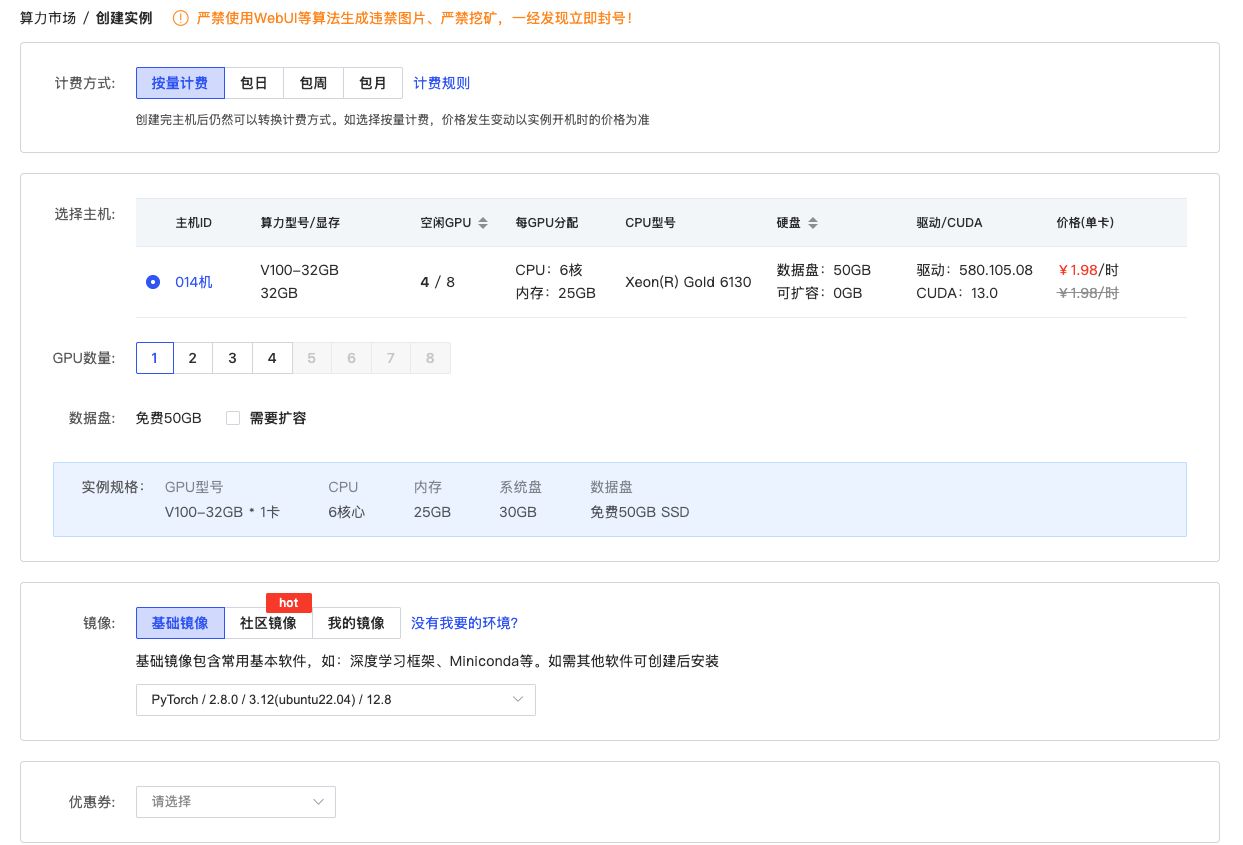Click the 价格(单卡) column header
This screenshot has width=1243, height=845.
[x=1085, y=223]
